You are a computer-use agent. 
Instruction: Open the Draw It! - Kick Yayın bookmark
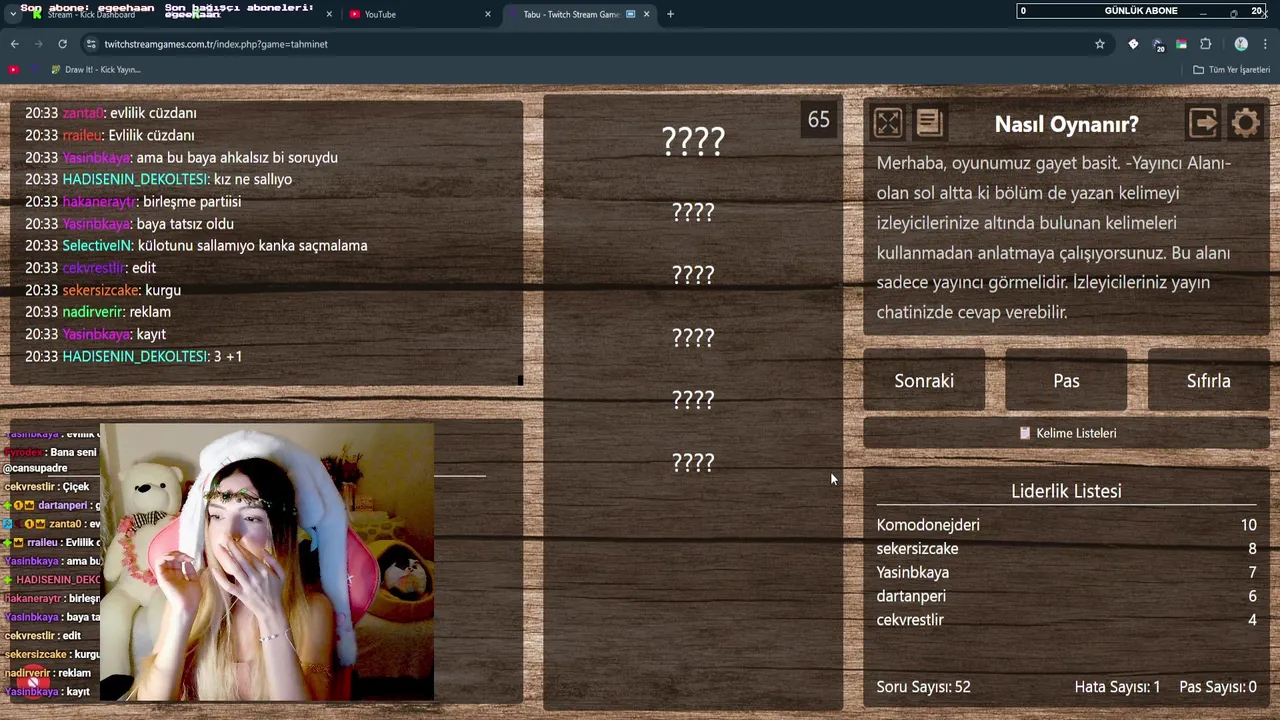click(x=94, y=70)
